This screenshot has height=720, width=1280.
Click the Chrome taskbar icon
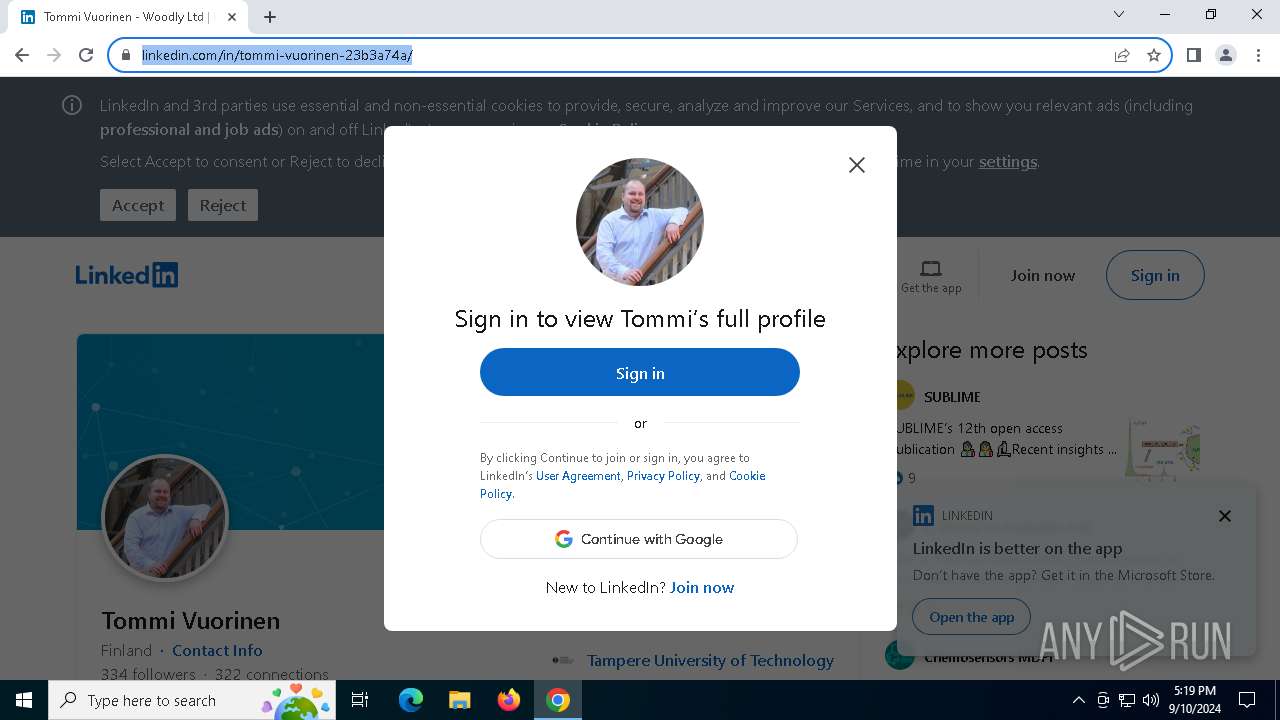point(558,700)
